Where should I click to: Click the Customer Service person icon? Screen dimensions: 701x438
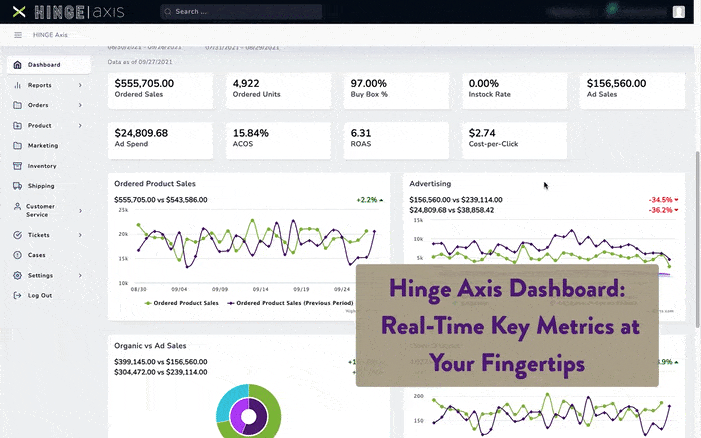[x=17, y=206]
